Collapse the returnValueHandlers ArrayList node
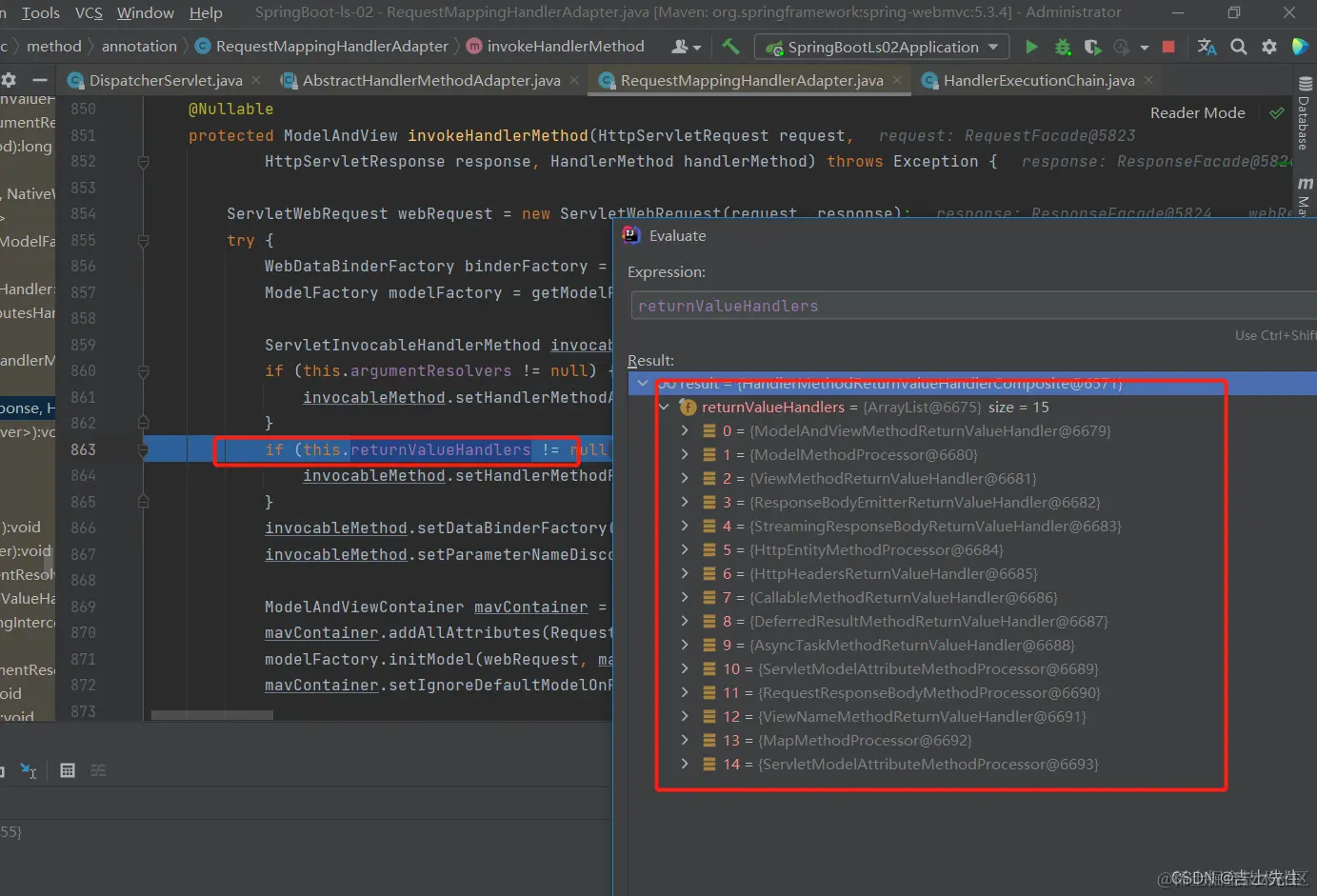The image size is (1317, 896). click(664, 407)
